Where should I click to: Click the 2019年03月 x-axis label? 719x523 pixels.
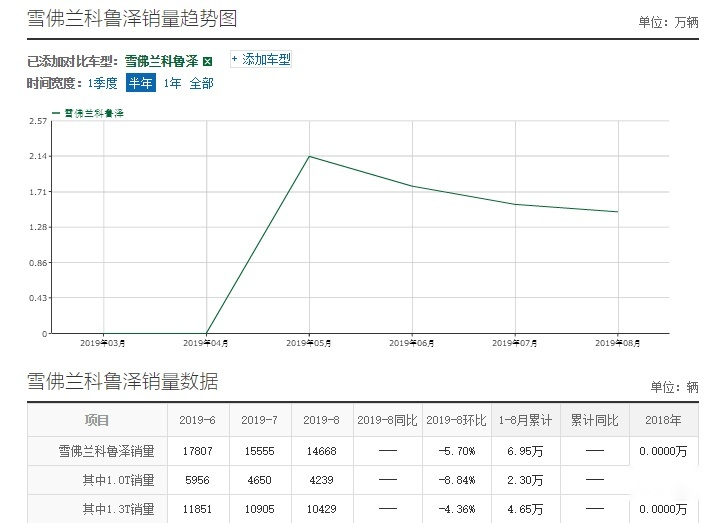pos(103,343)
